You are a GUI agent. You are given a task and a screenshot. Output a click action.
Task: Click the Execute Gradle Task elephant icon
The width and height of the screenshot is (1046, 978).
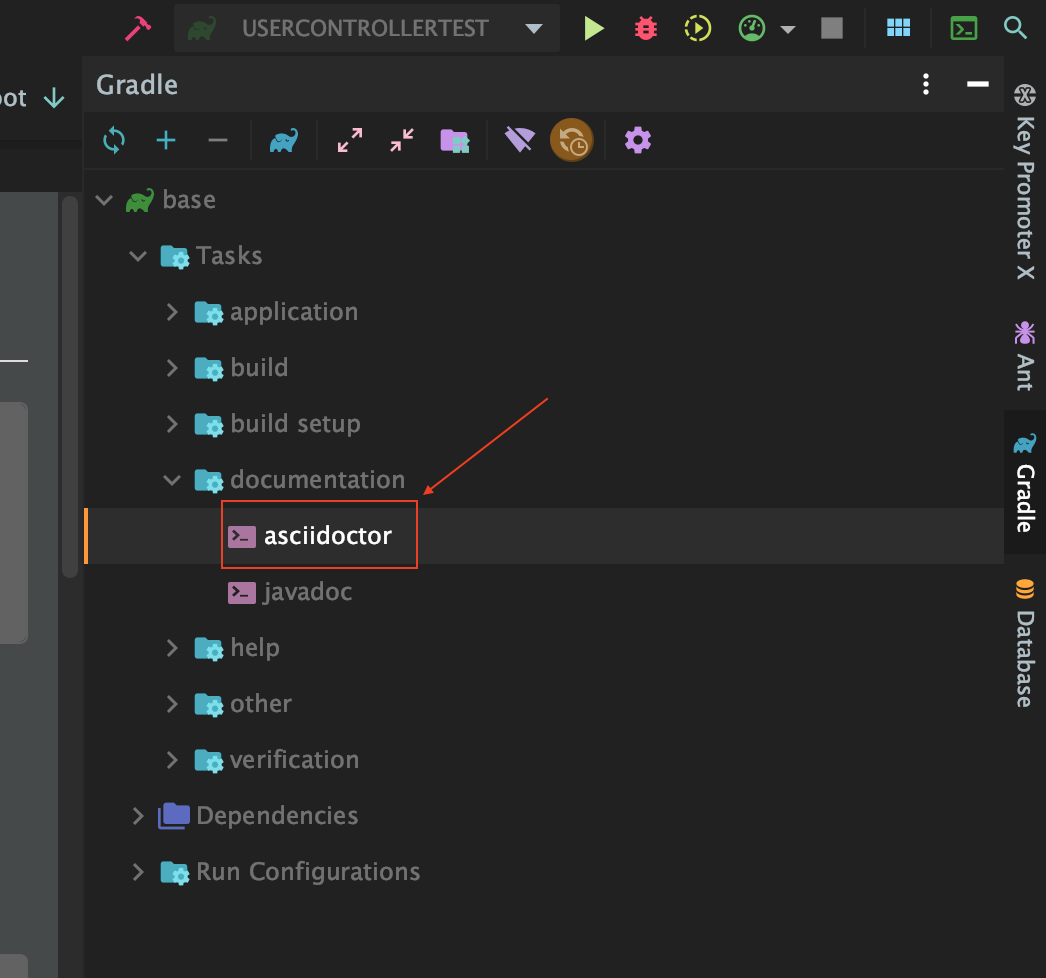284,140
